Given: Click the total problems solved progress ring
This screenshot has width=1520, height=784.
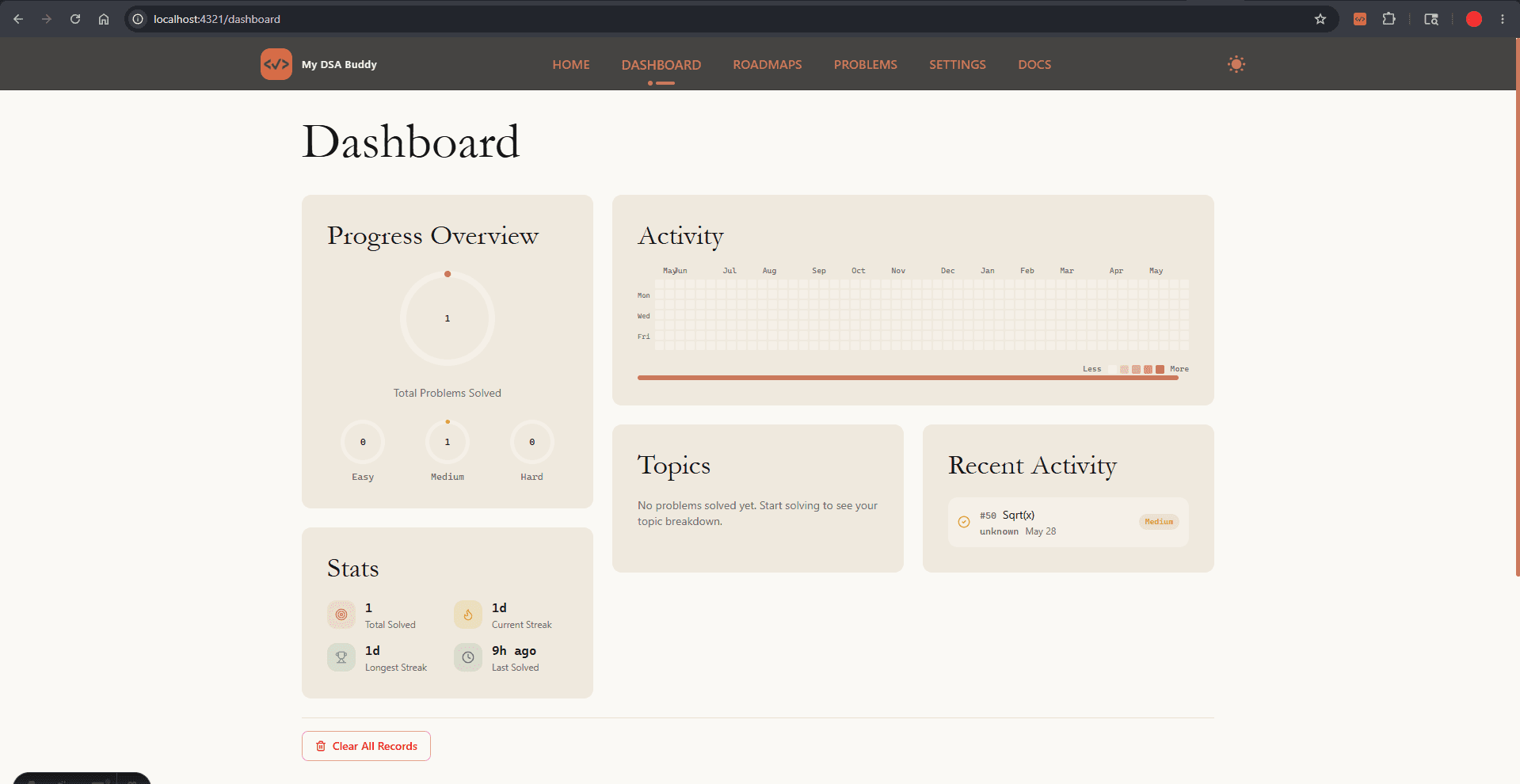Looking at the screenshot, I should pyautogui.click(x=448, y=318).
